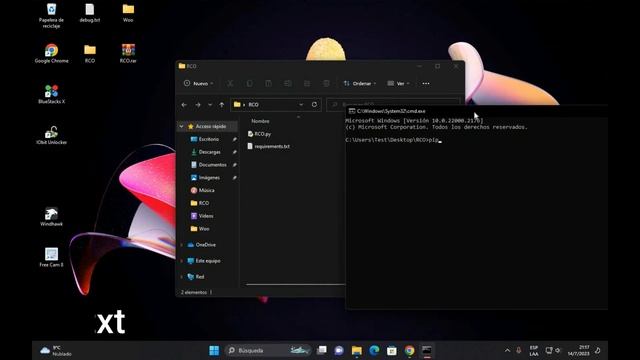Click the cmd.exe title bar icon
The height and width of the screenshot is (360, 640).
click(x=351, y=111)
